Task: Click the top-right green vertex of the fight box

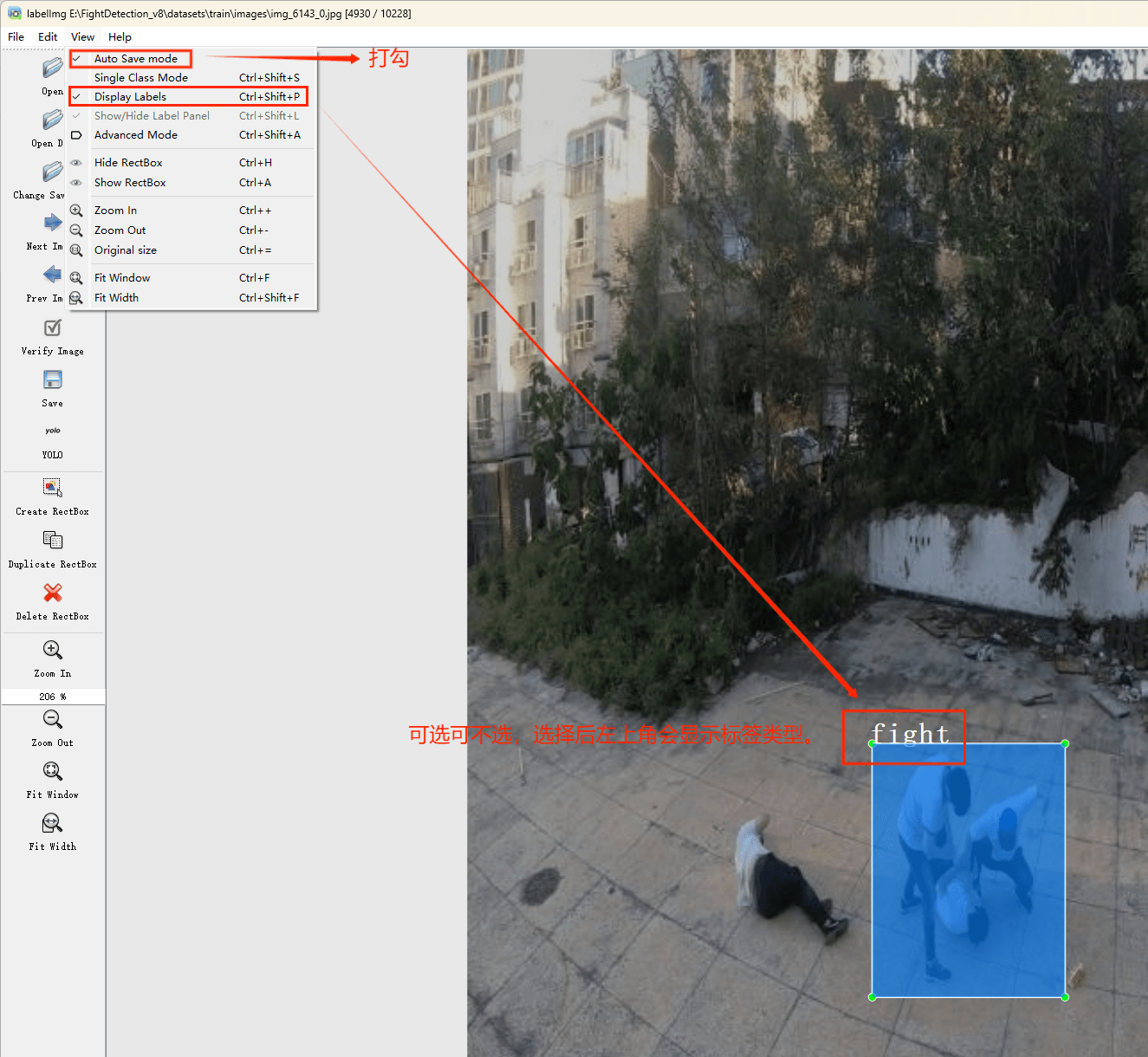Action: (1065, 743)
